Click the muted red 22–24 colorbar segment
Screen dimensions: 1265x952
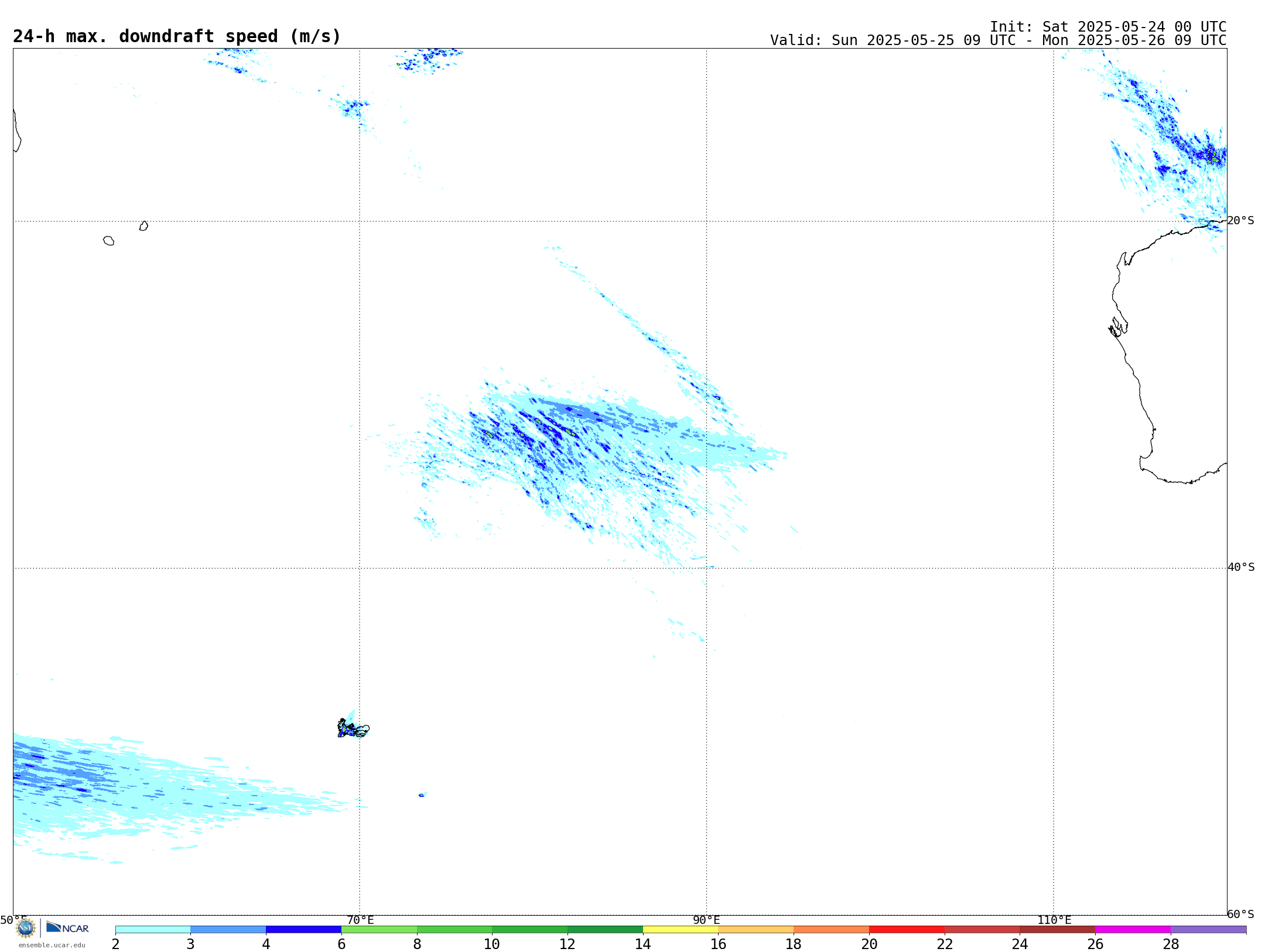pos(982,930)
